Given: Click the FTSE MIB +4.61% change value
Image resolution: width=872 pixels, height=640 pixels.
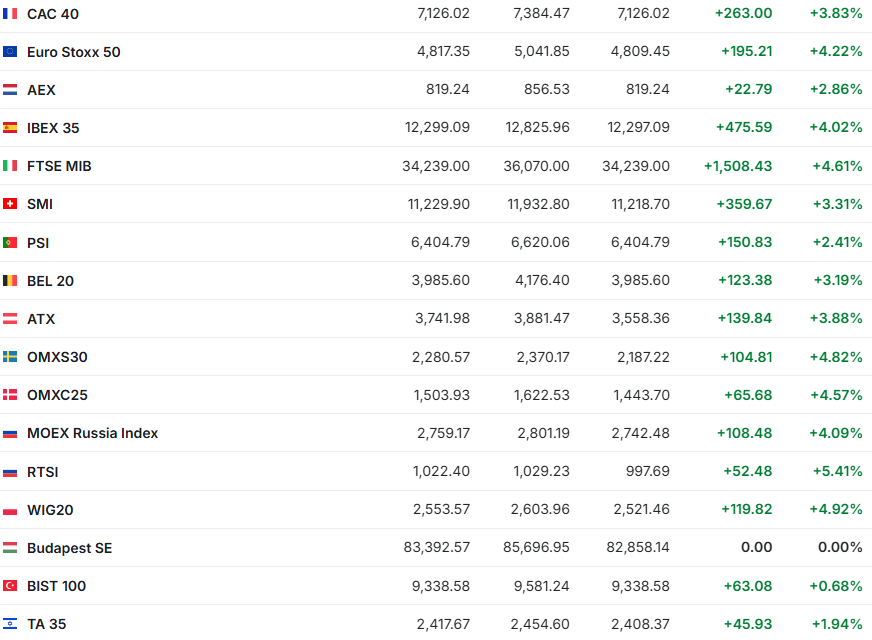Looking at the screenshot, I should click(837, 166).
